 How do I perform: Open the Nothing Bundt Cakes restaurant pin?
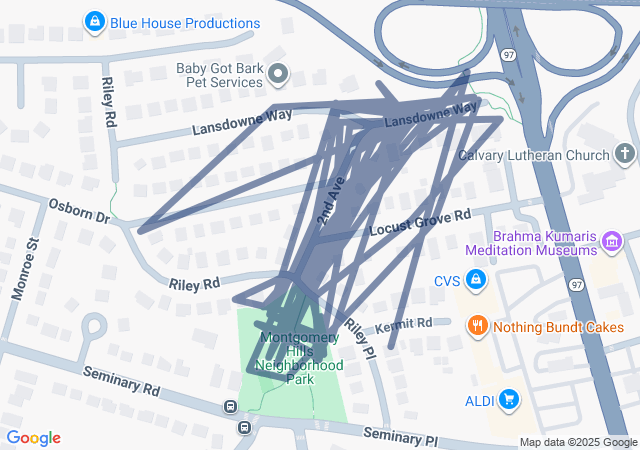click(x=478, y=326)
